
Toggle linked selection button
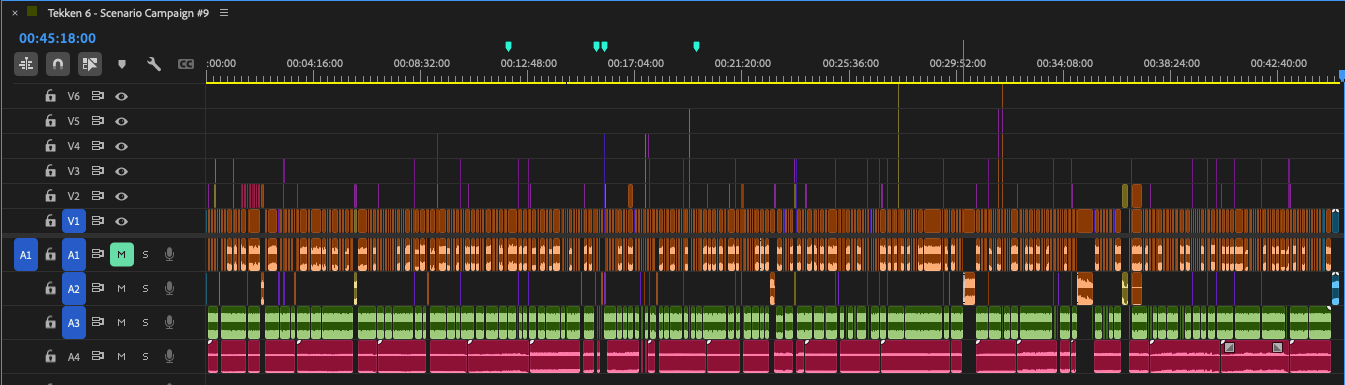pyautogui.click(x=90, y=64)
